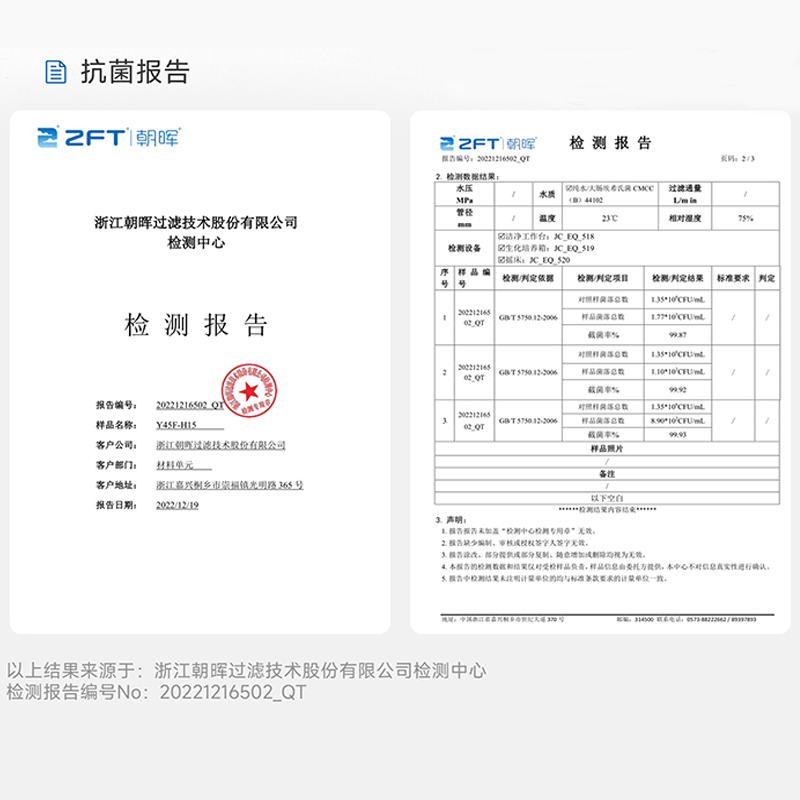800x800 pixels.
Task: Click the temperature value 23℃
Action: click(x=610, y=218)
